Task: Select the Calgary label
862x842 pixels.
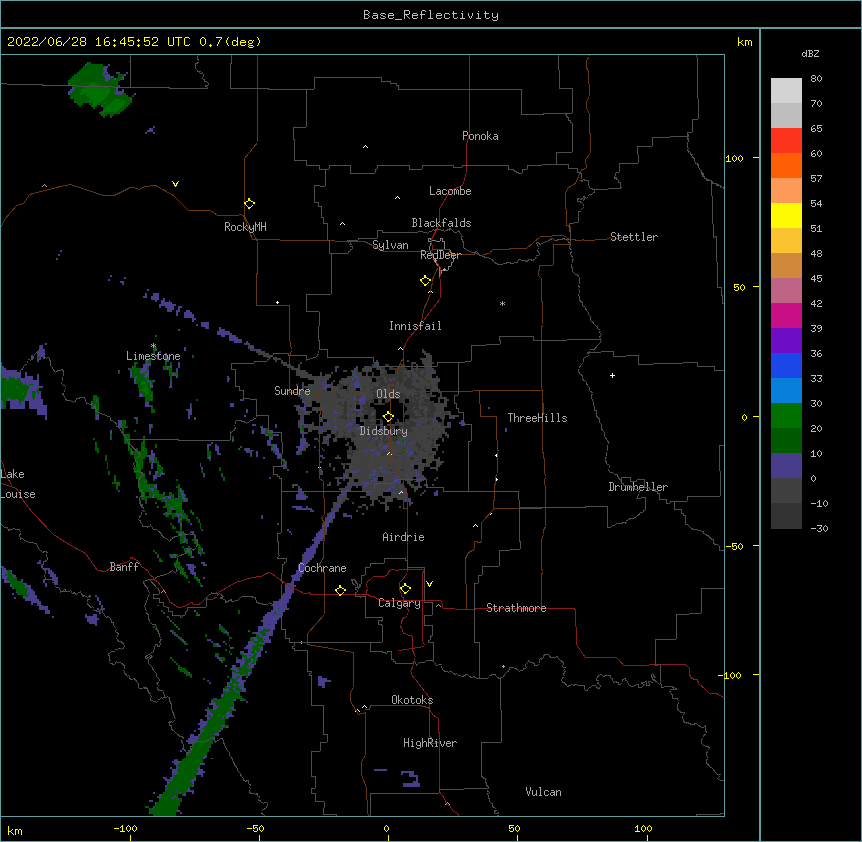Action: tap(399, 603)
